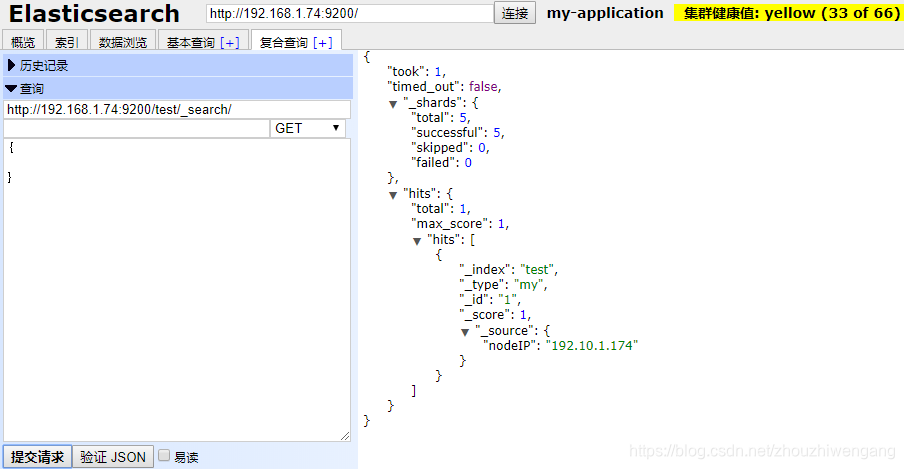The width and height of the screenshot is (904, 469).
Task: Select the 复合查询 tab
Action: click(x=284, y=43)
